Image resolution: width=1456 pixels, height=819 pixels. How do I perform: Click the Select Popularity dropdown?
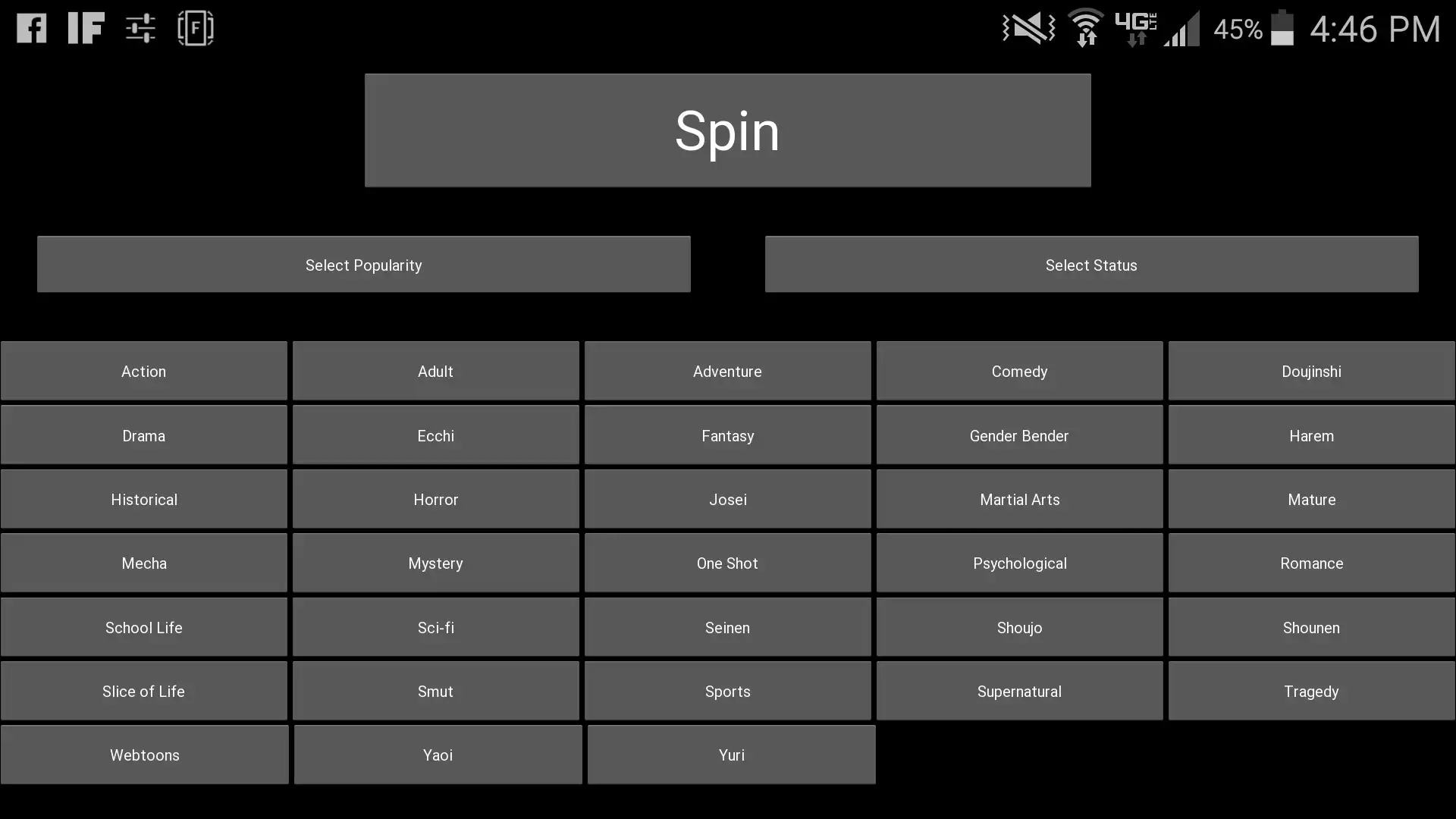pos(364,264)
